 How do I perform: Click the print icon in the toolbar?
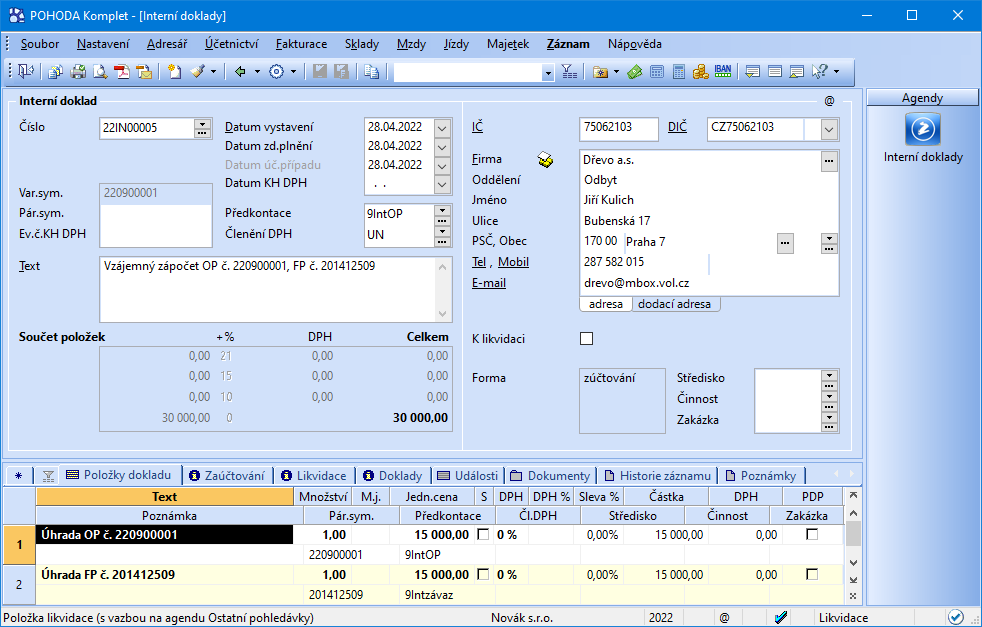coord(78,72)
